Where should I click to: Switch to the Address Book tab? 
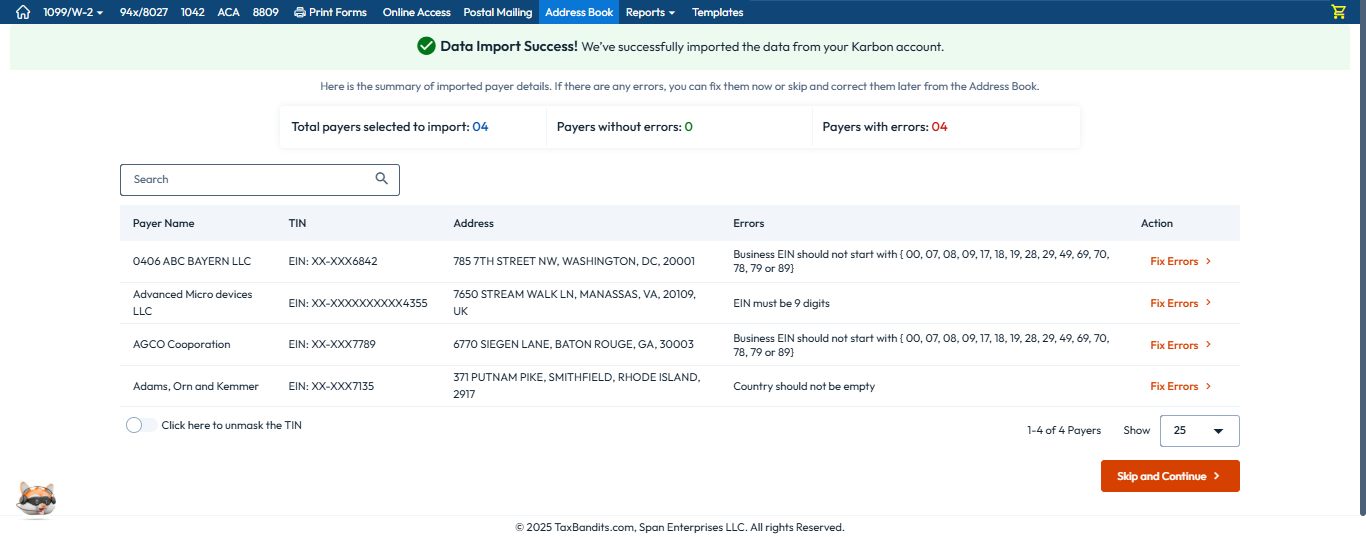579,12
